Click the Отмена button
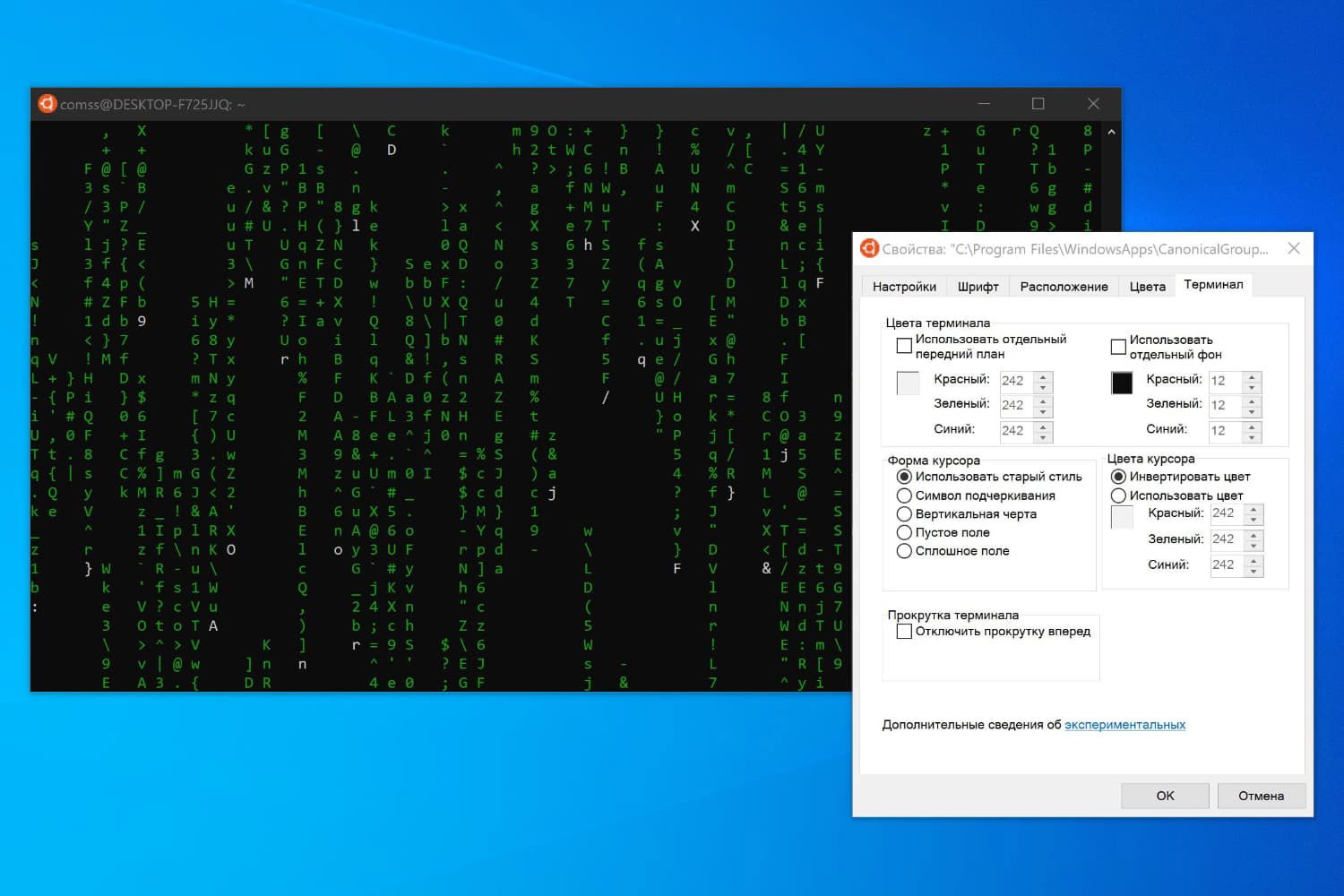1344x896 pixels. pos(1261,795)
